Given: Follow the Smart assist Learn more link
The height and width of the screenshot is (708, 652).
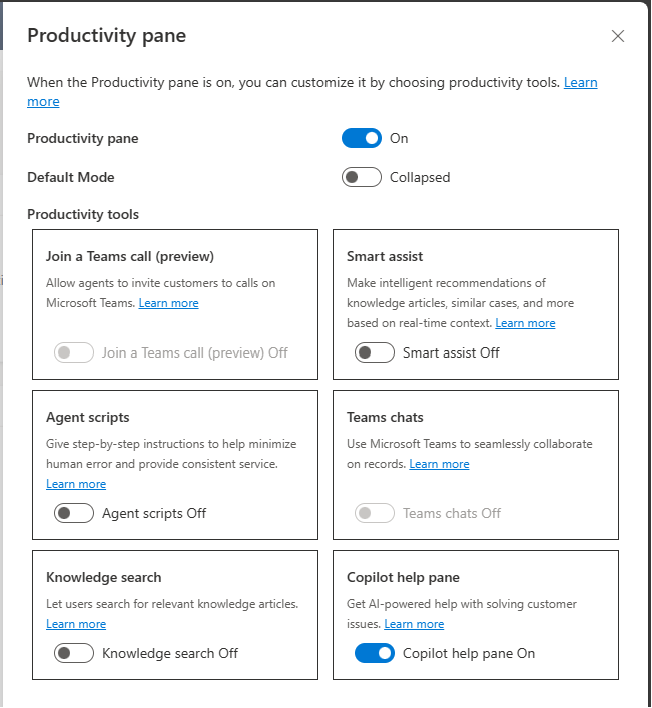Looking at the screenshot, I should 525,323.
